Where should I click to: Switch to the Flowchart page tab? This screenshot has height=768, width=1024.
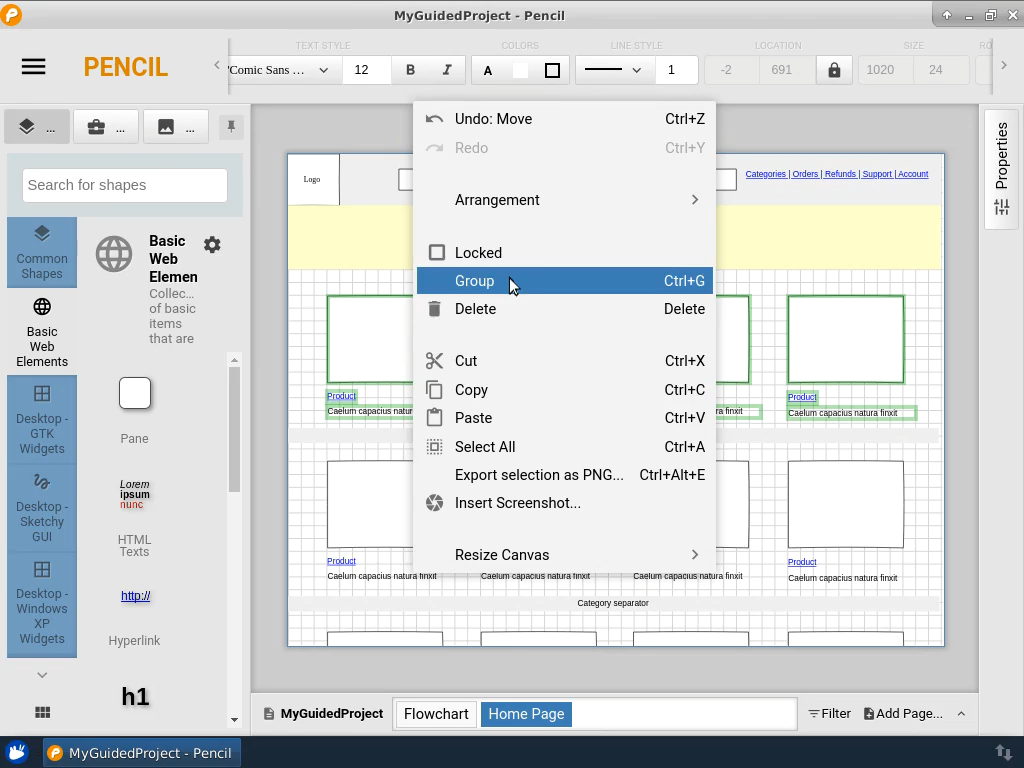tap(436, 714)
